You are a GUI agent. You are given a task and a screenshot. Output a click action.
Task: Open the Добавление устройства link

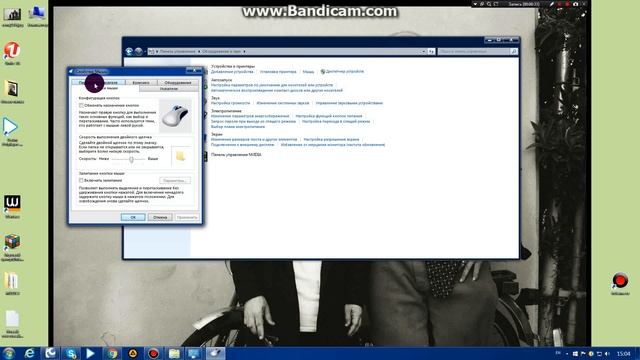[232, 71]
